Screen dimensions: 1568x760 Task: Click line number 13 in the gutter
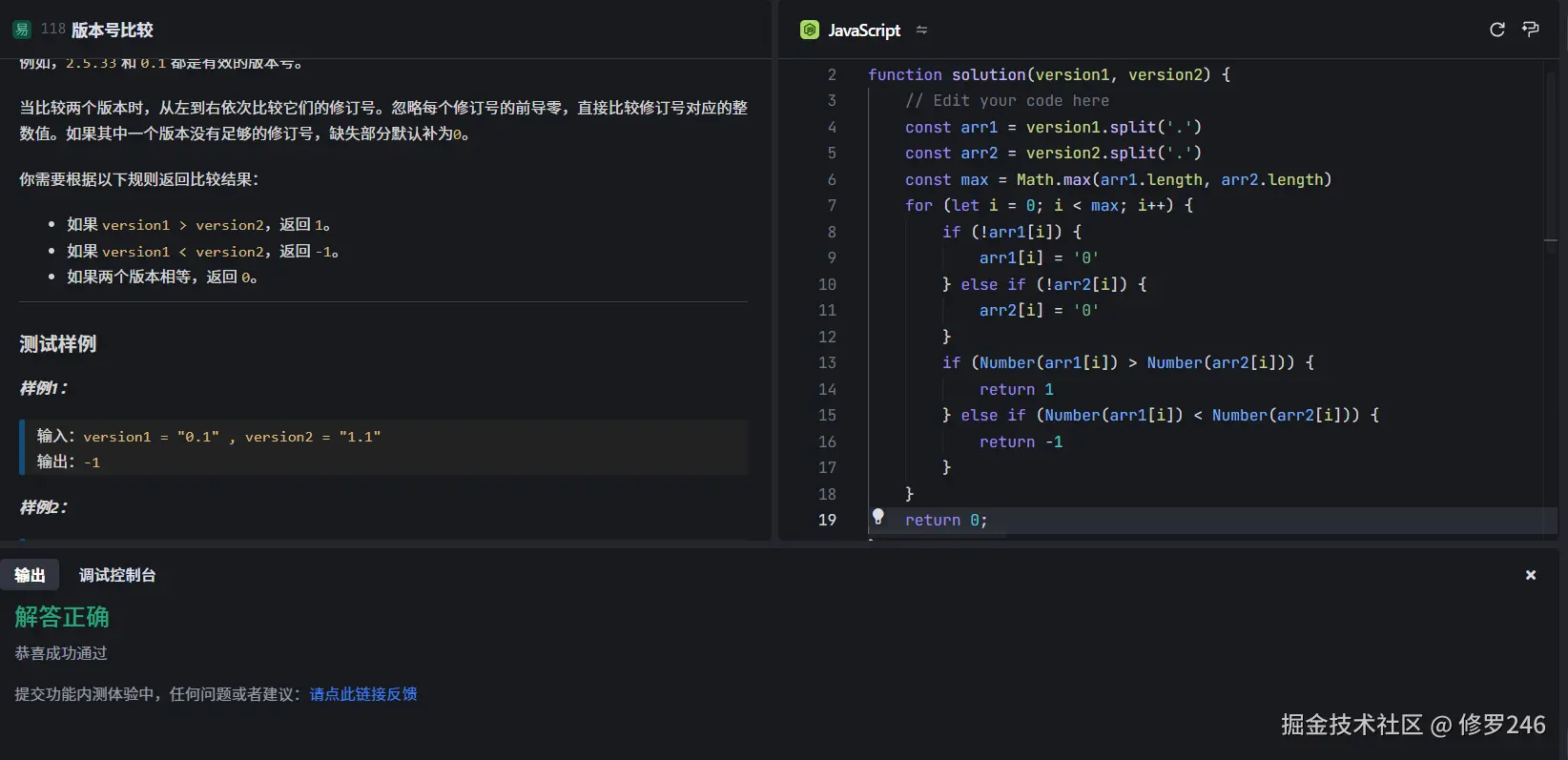click(x=827, y=362)
